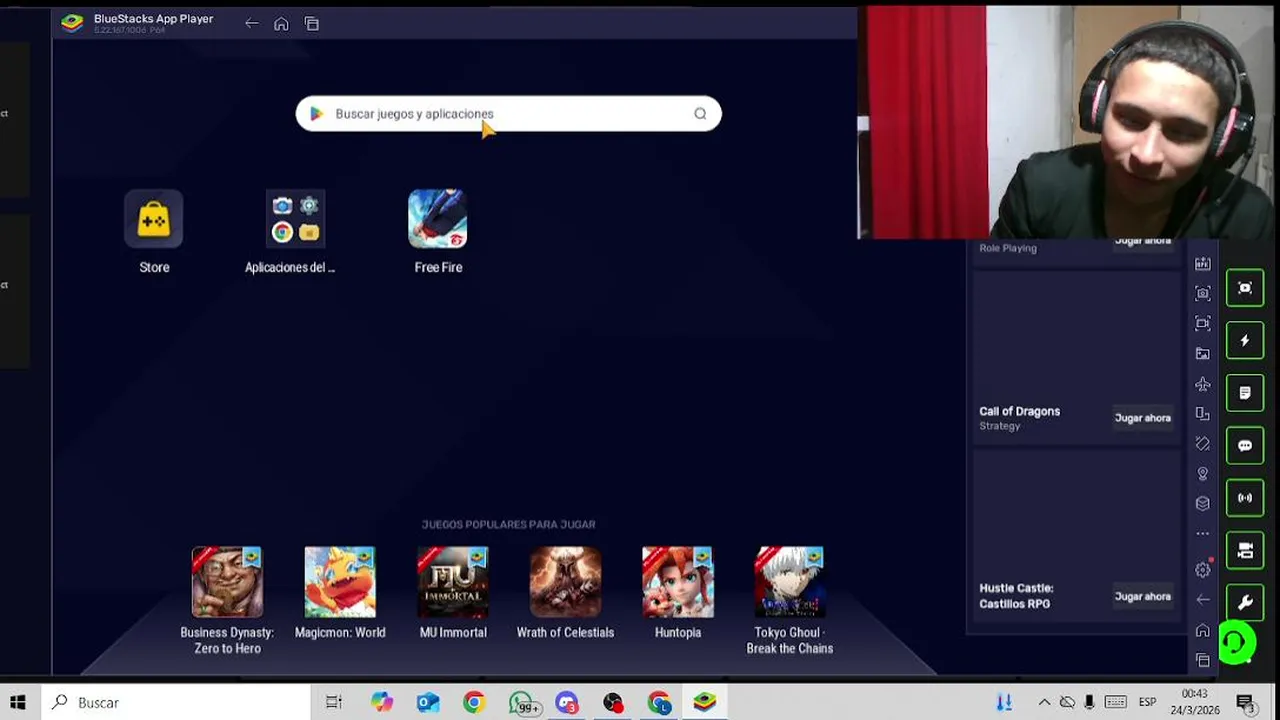Open the recent apps view in the title bar
The width and height of the screenshot is (1280, 720).
point(312,24)
